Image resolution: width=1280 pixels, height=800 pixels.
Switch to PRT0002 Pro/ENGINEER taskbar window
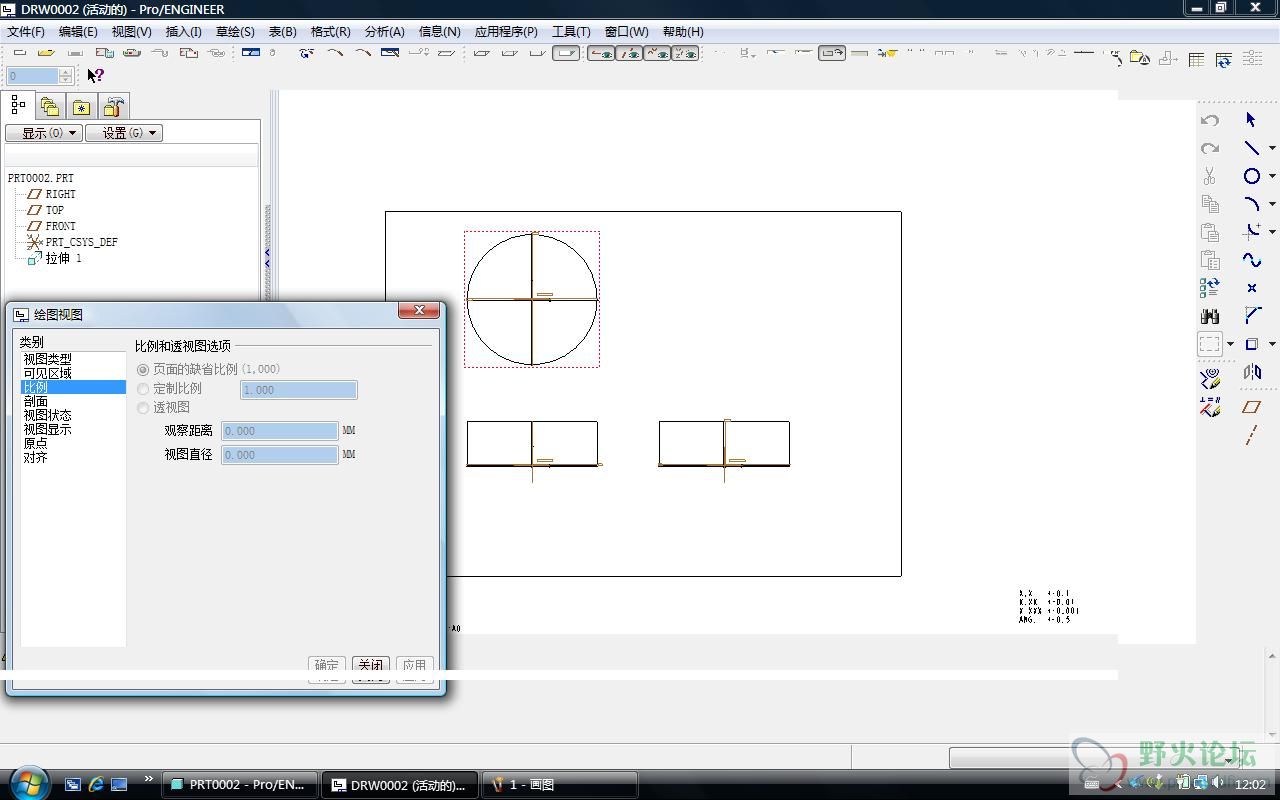coord(240,785)
